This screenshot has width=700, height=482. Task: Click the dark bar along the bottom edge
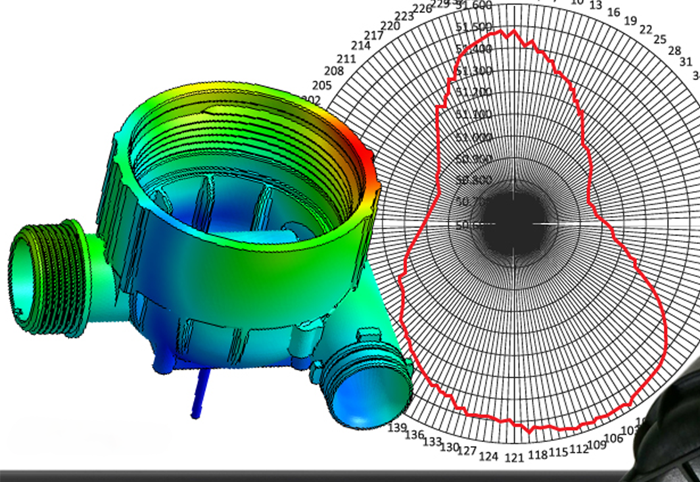[312, 476]
